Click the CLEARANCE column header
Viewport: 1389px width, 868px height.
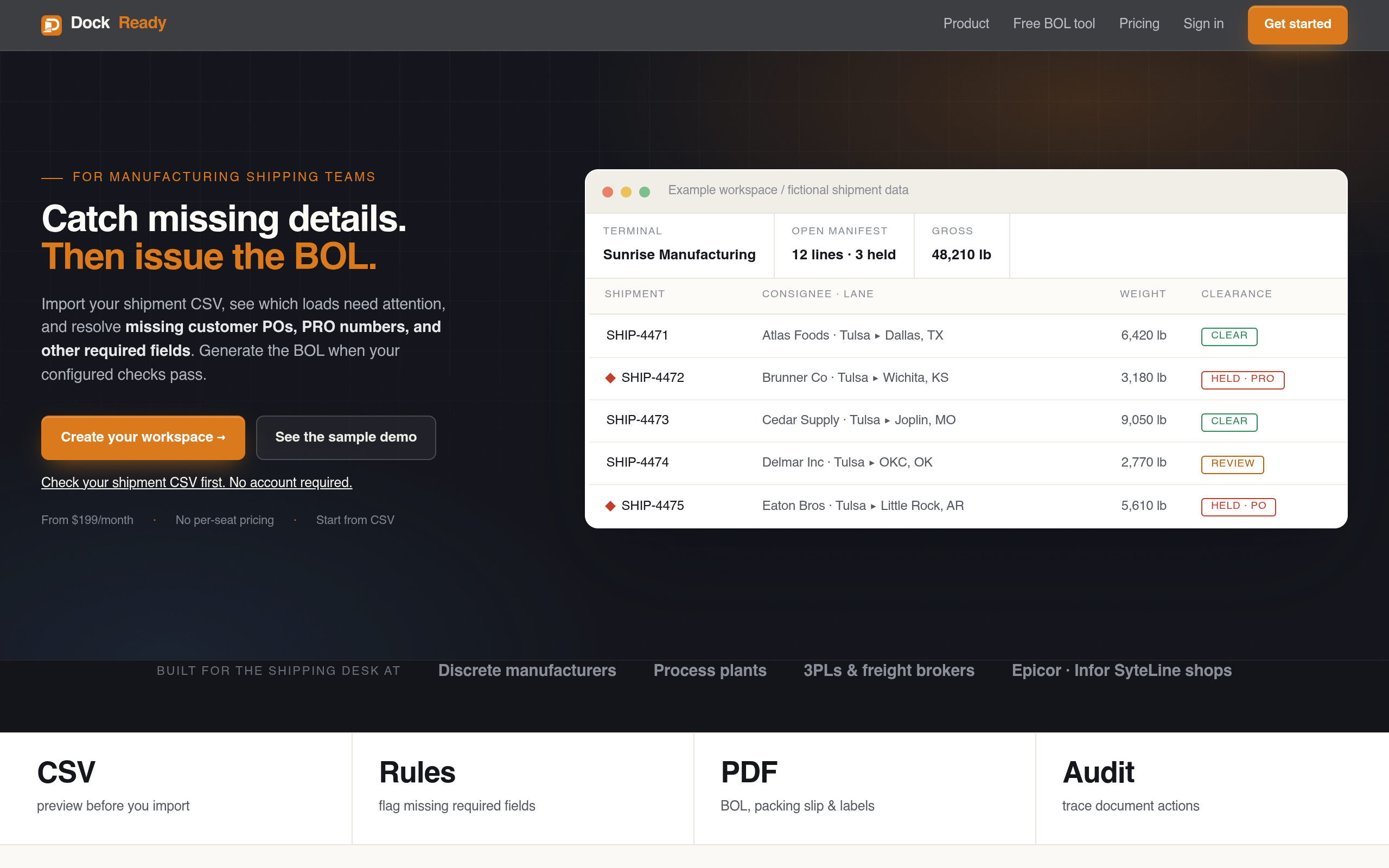(1237, 294)
